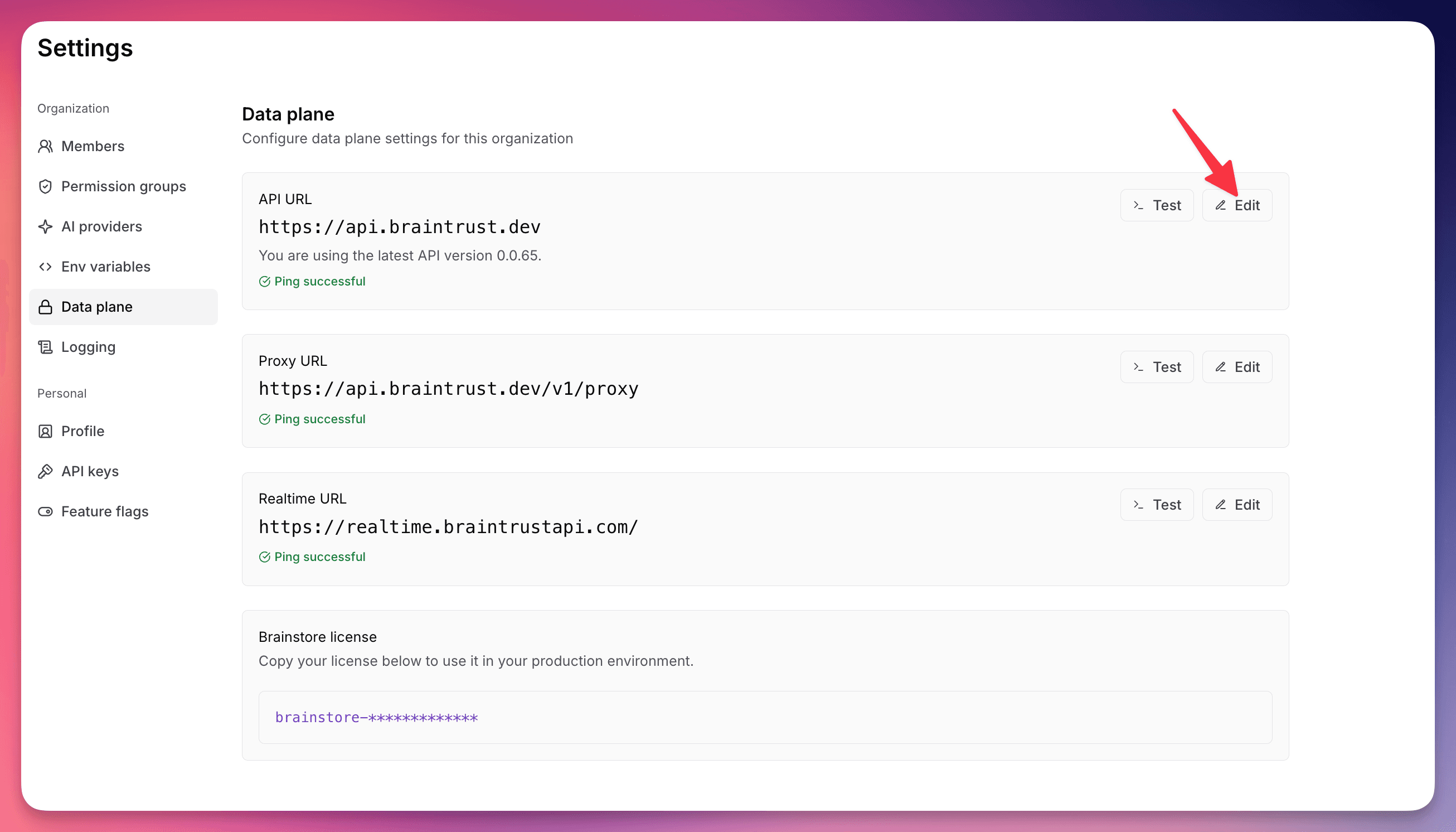Screen dimensions: 1456x832
Task: Click the Settings page title
Action: pyautogui.click(x=85, y=48)
